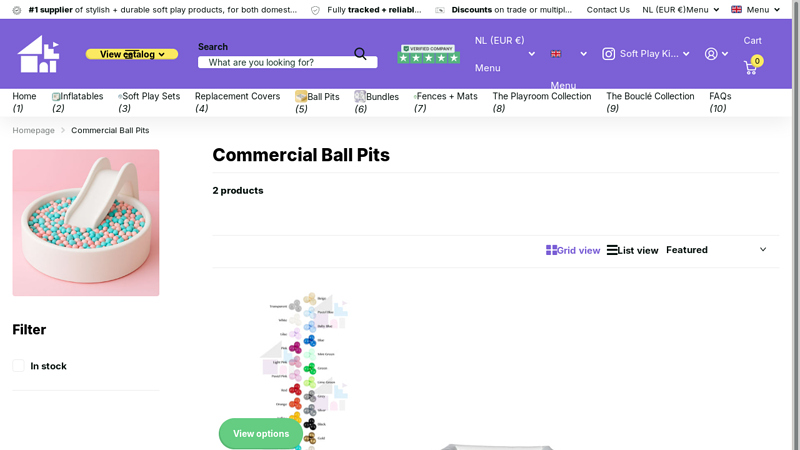Expand NL (EUR €) currency menu in header
The image size is (800, 450).
505,54
